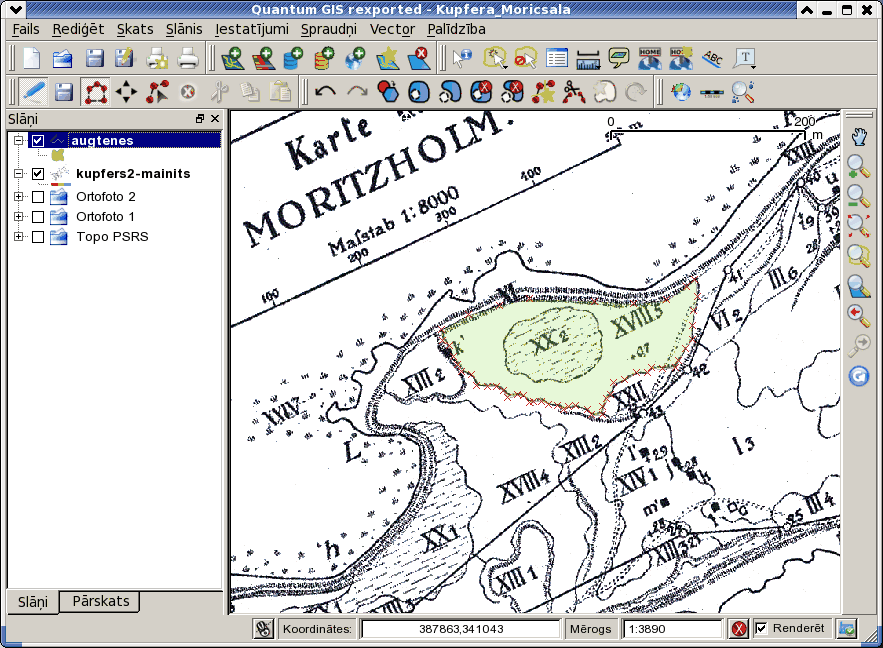Open the print composer with the printer icon
Screen dimensions: 883x648
pyautogui.click(x=188, y=58)
